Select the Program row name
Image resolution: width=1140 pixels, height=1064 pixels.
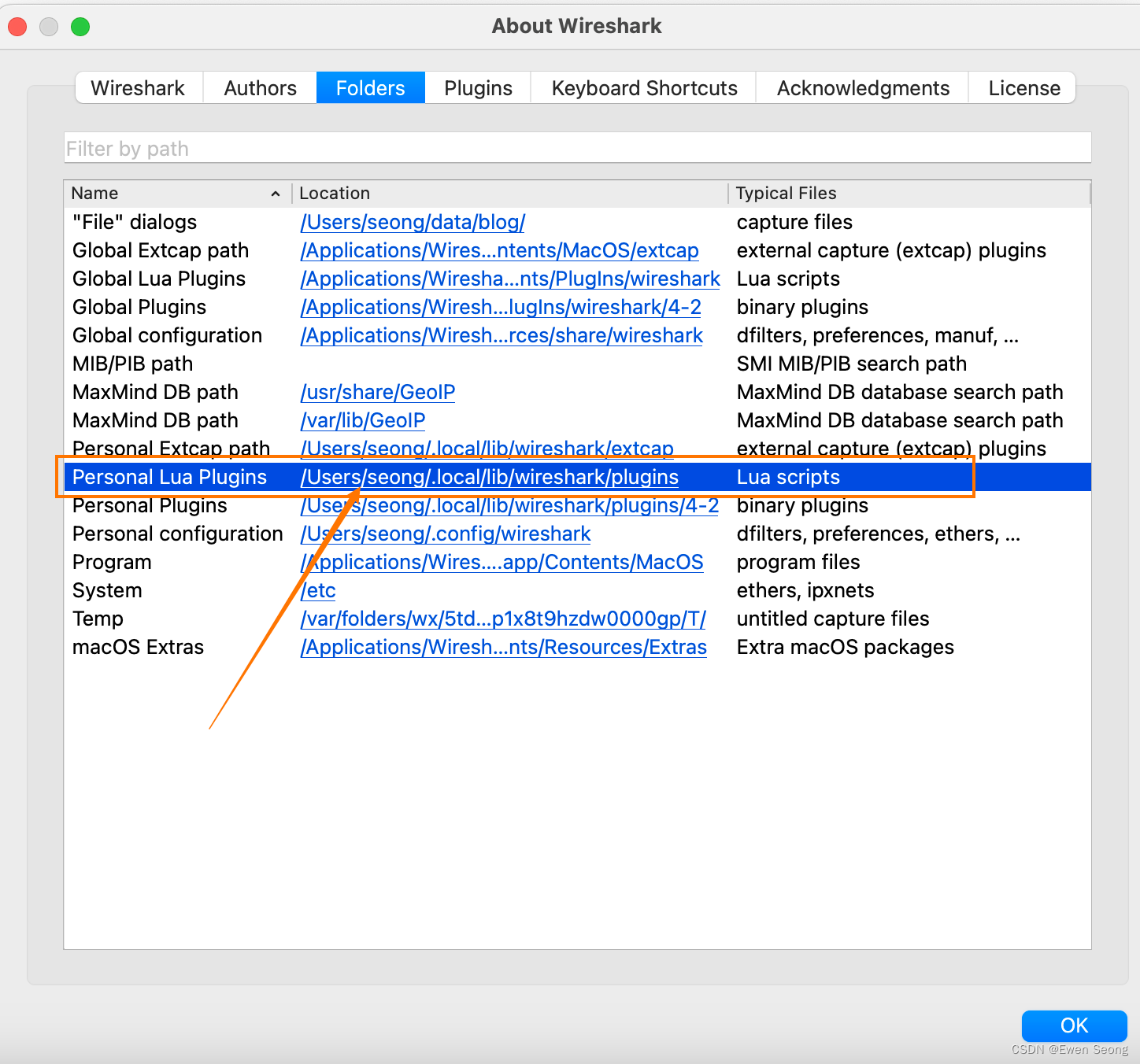tap(112, 562)
